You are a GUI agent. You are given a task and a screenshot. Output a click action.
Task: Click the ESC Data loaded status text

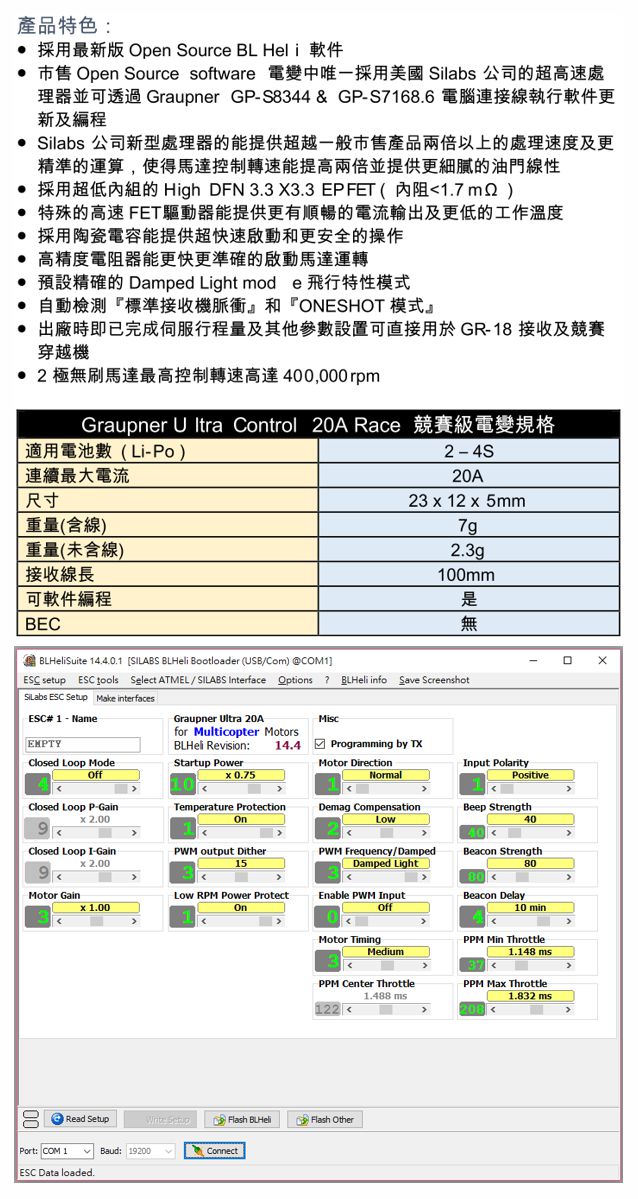click(57, 1173)
